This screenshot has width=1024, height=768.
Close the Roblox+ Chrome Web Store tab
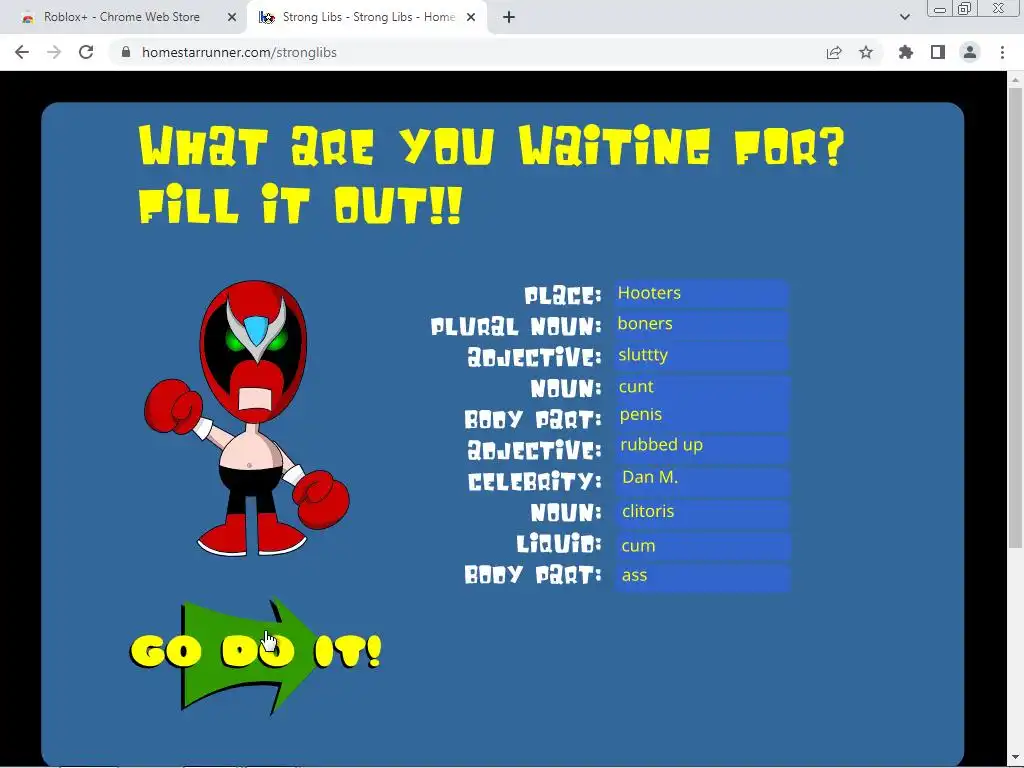tap(232, 18)
